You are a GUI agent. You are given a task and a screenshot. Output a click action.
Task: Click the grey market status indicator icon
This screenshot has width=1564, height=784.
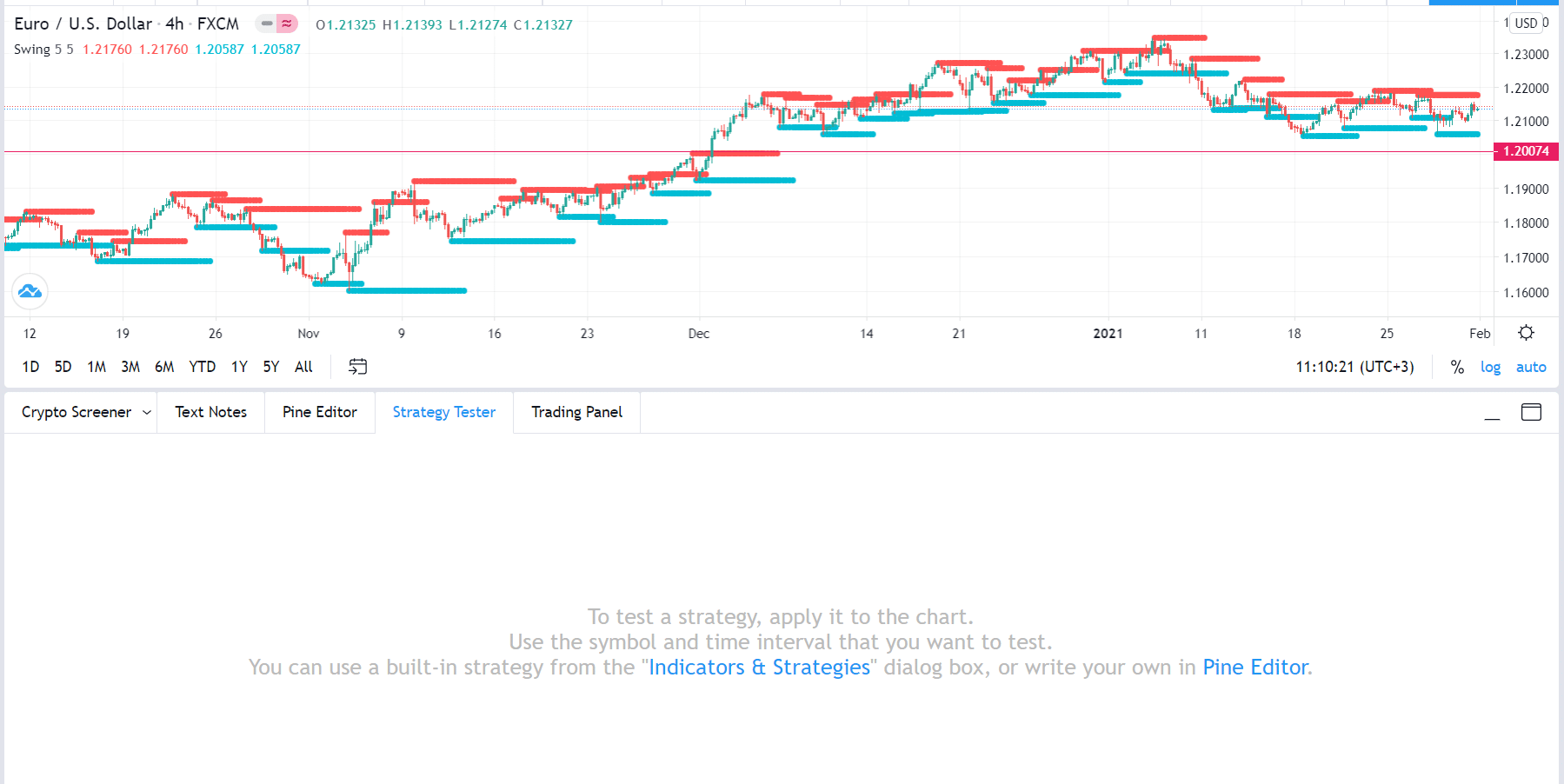tap(266, 24)
